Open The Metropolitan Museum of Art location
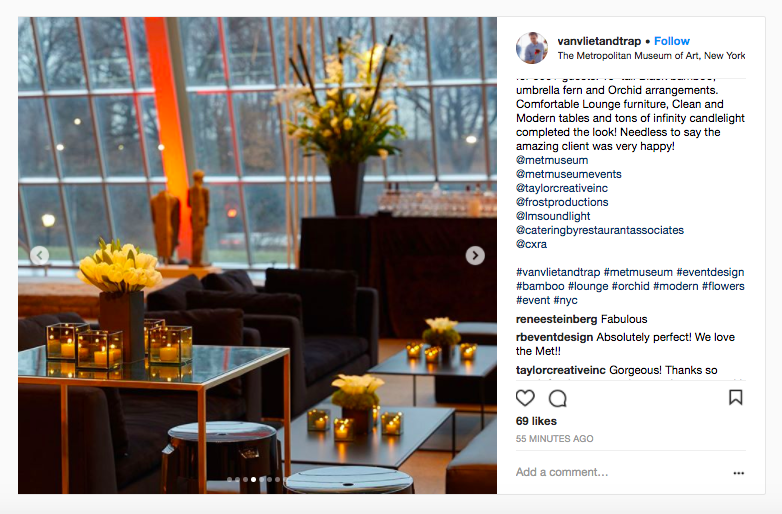The width and height of the screenshot is (782, 514). [651, 55]
